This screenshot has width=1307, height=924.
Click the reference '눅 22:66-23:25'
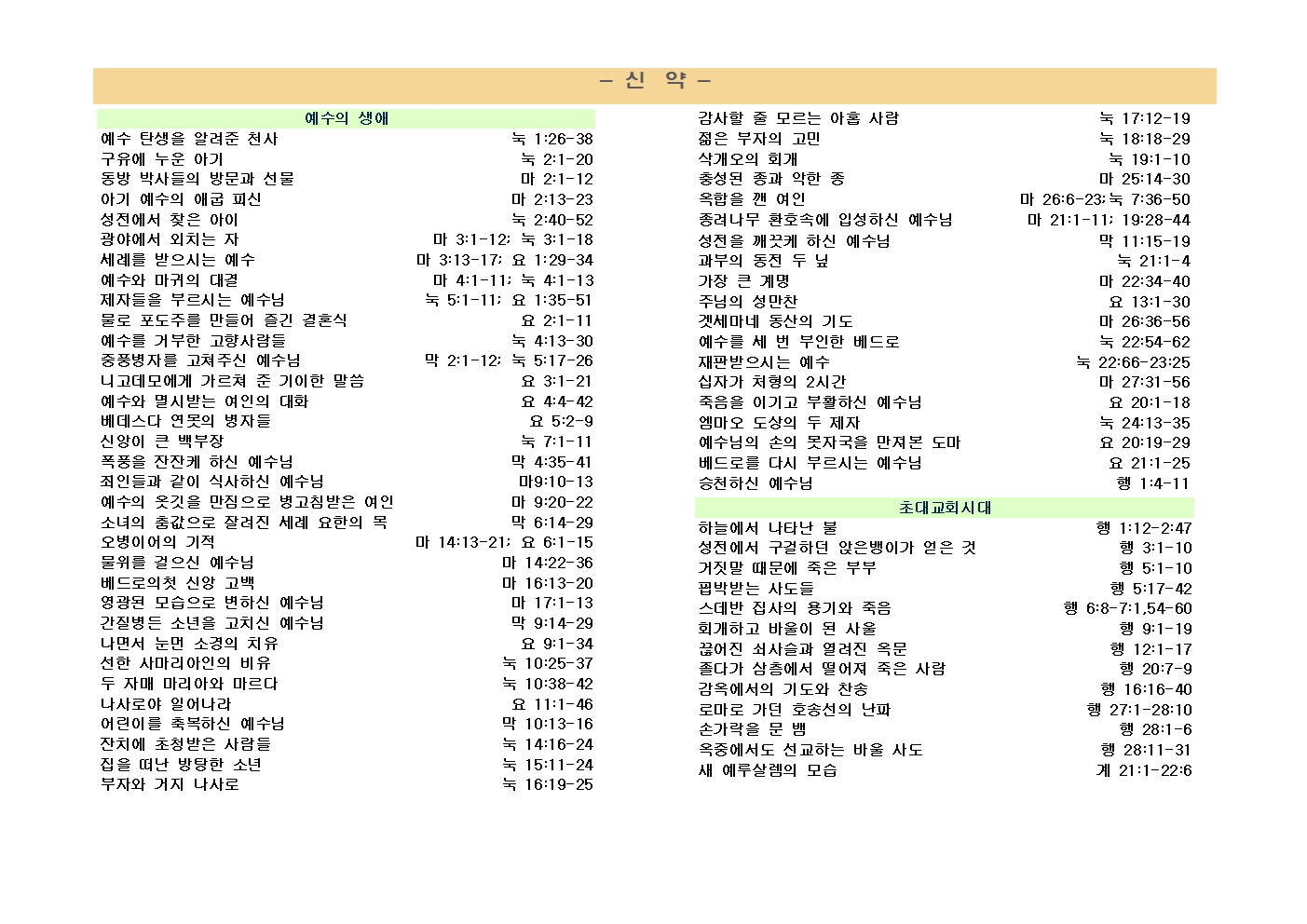point(1133,362)
